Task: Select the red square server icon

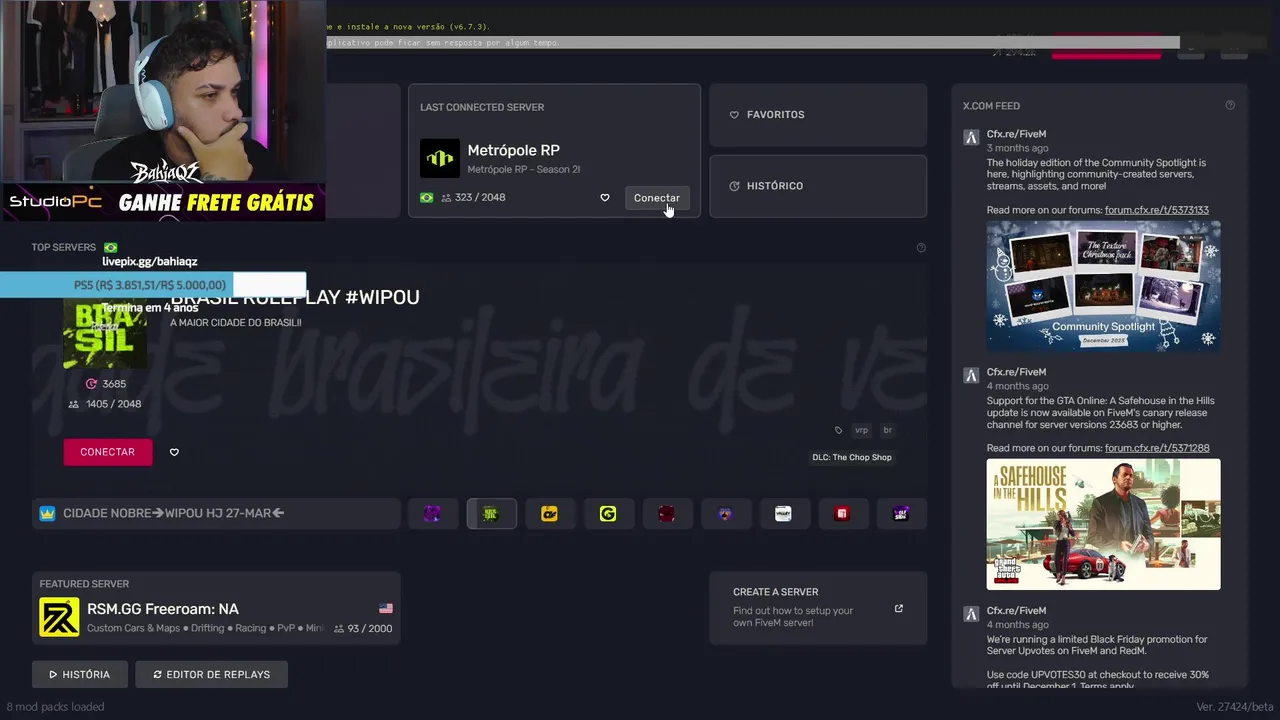Action: [x=842, y=514]
